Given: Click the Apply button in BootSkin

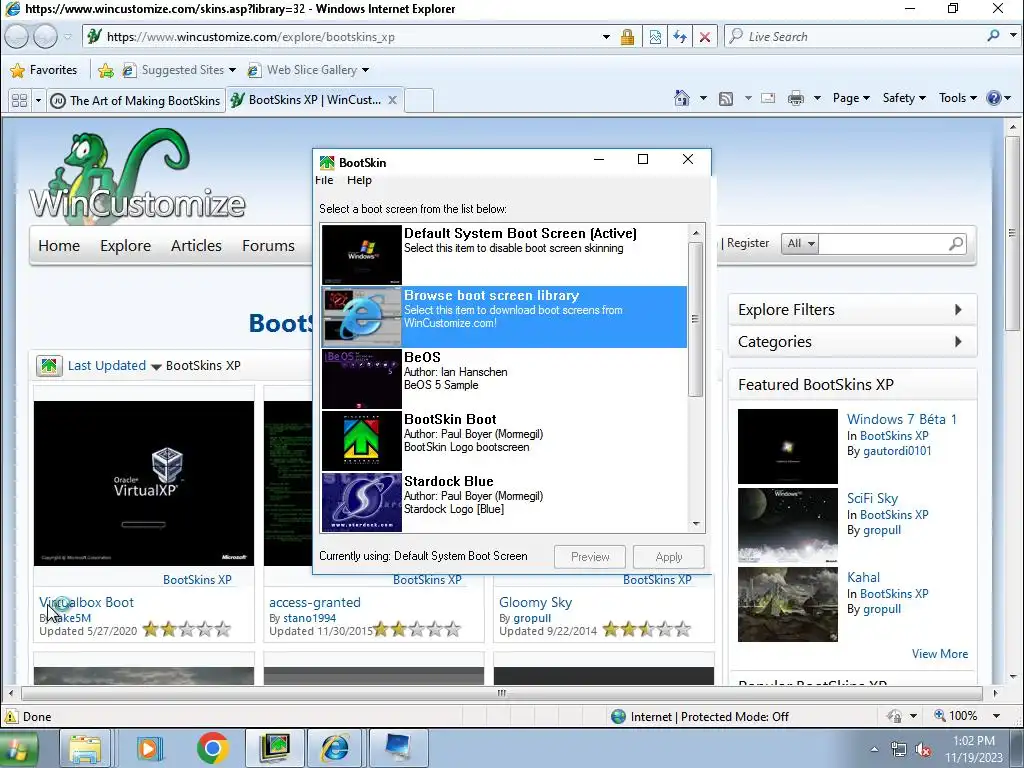Looking at the screenshot, I should [x=669, y=557].
